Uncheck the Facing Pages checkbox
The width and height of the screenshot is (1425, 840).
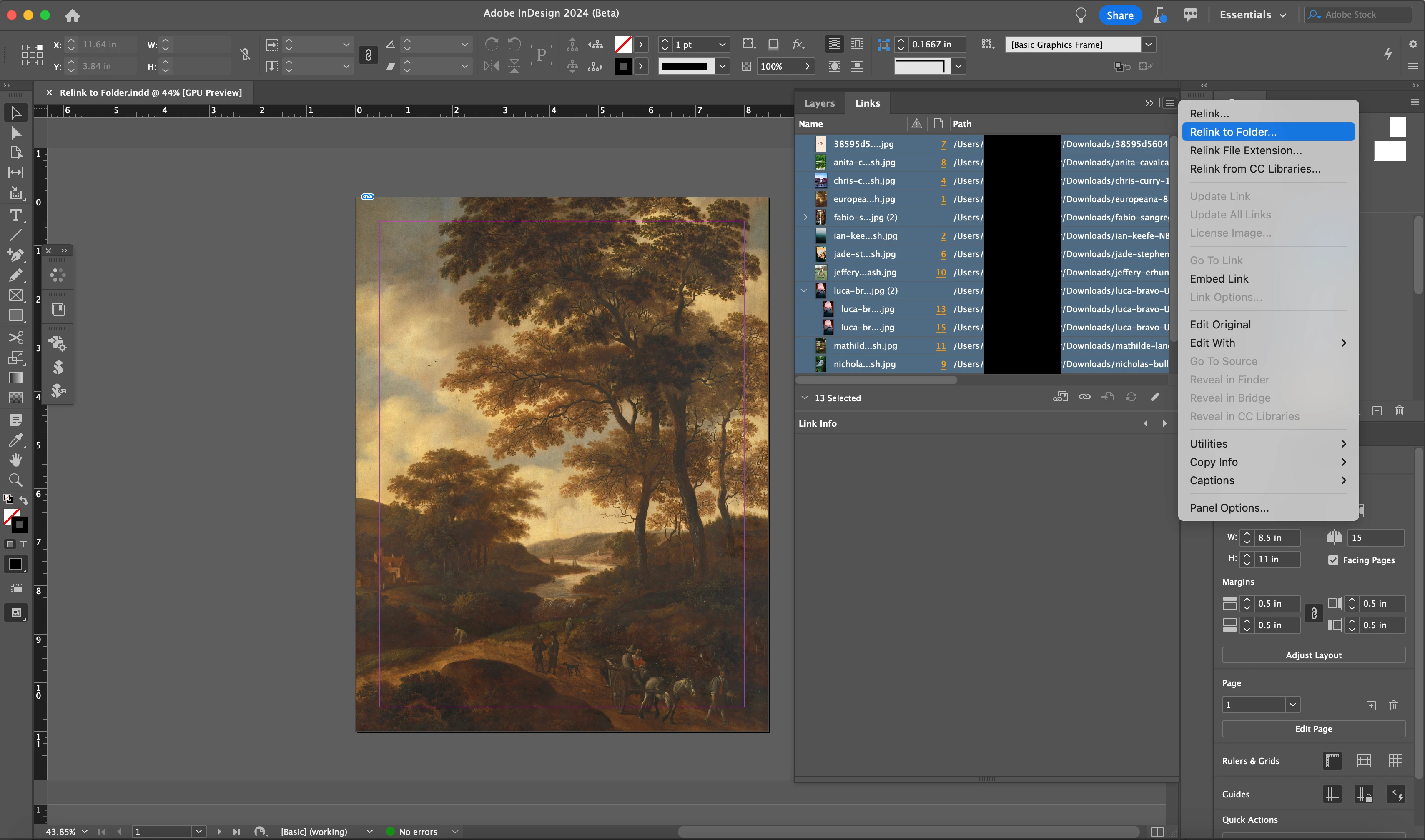pyautogui.click(x=1333, y=560)
